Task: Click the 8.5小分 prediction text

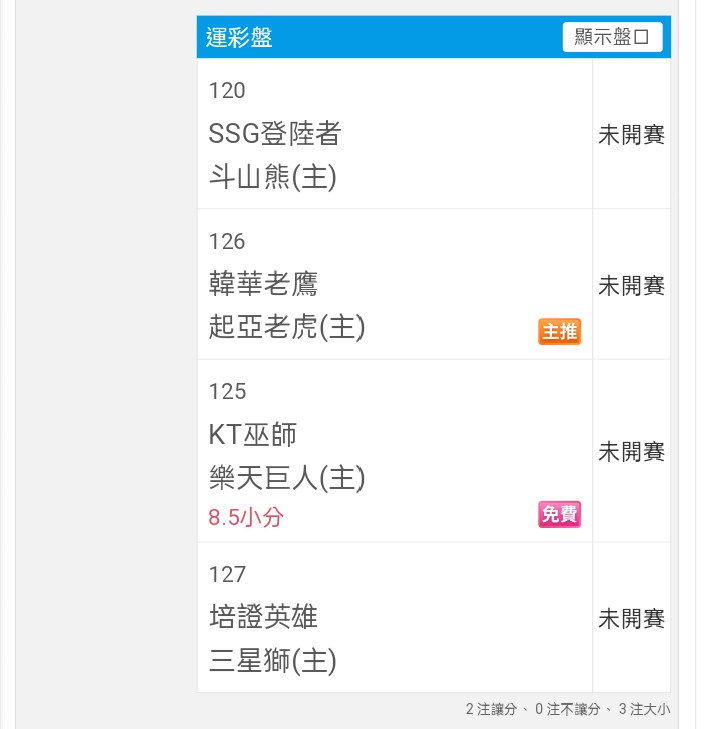Action: click(x=245, y=517)
